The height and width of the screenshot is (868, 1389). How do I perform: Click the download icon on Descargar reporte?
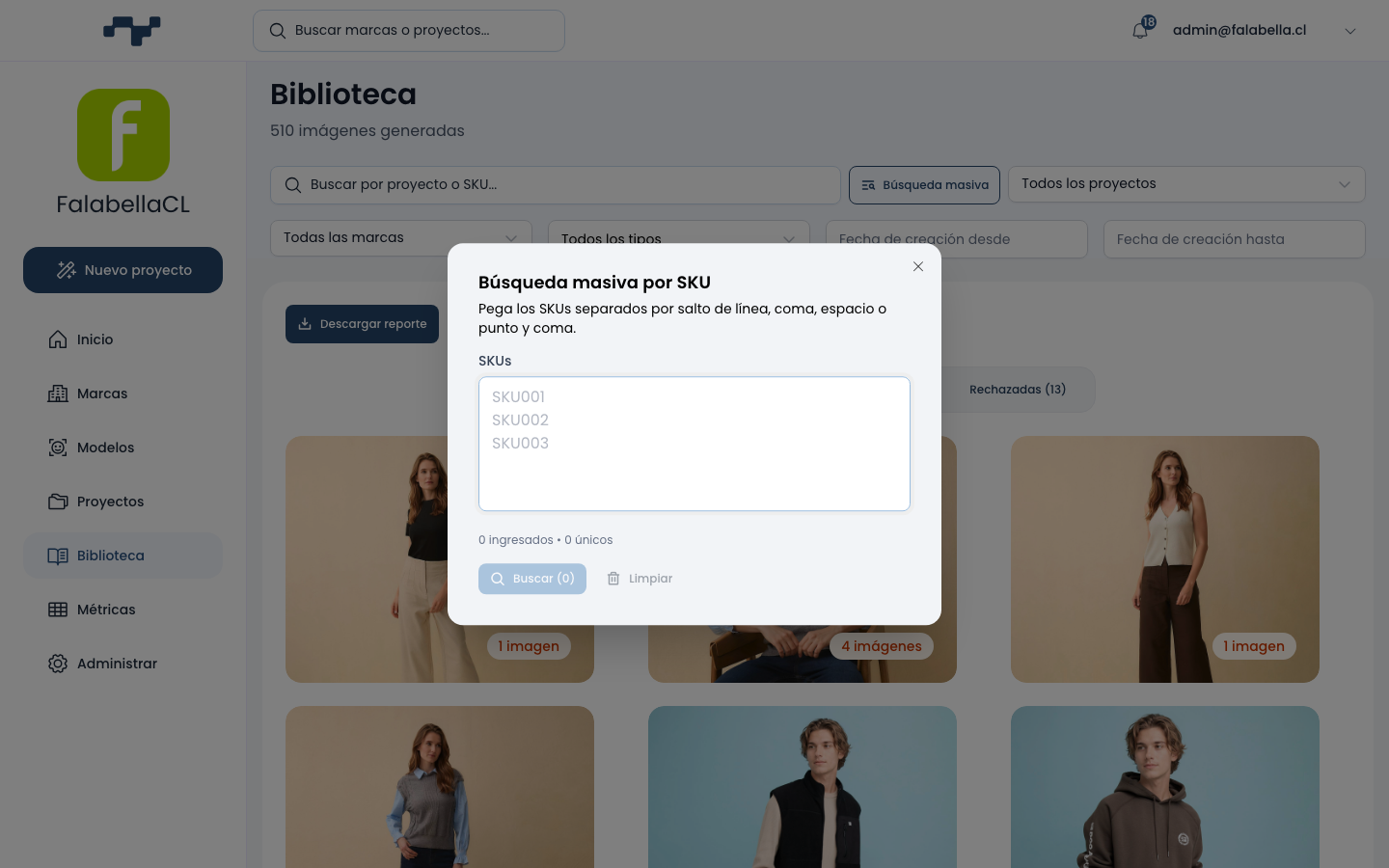pos(305,324)
